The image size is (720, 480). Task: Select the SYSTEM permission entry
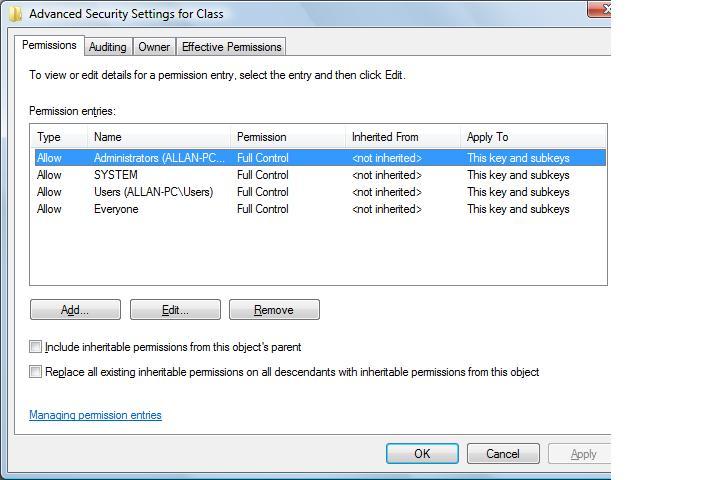[x=115, y=175]
